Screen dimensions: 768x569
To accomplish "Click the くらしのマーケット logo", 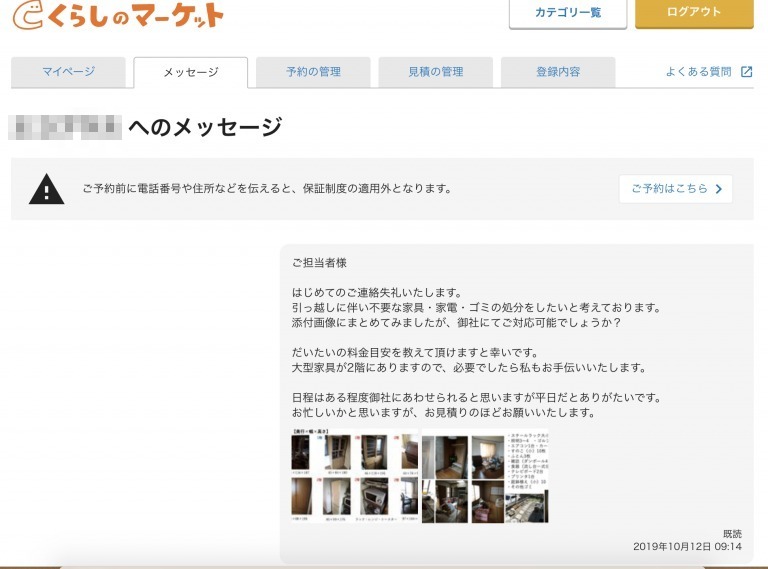I will pyautogui.click(x=118, y=15).
